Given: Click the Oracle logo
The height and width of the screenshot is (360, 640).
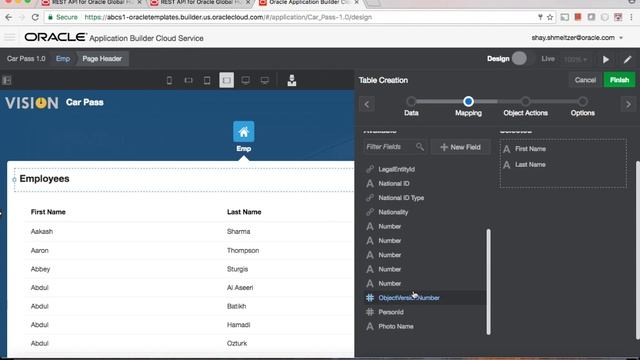Looking at the screenshot, I should click(x=56, y=37).
